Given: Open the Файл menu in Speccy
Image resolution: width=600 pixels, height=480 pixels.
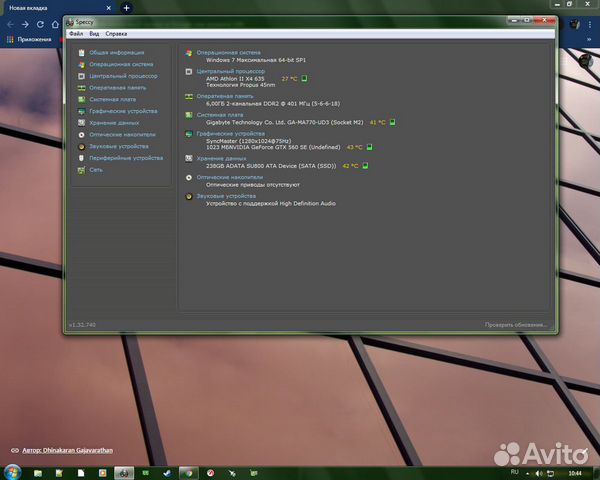Looking at the screenshot, I should 76,34.
